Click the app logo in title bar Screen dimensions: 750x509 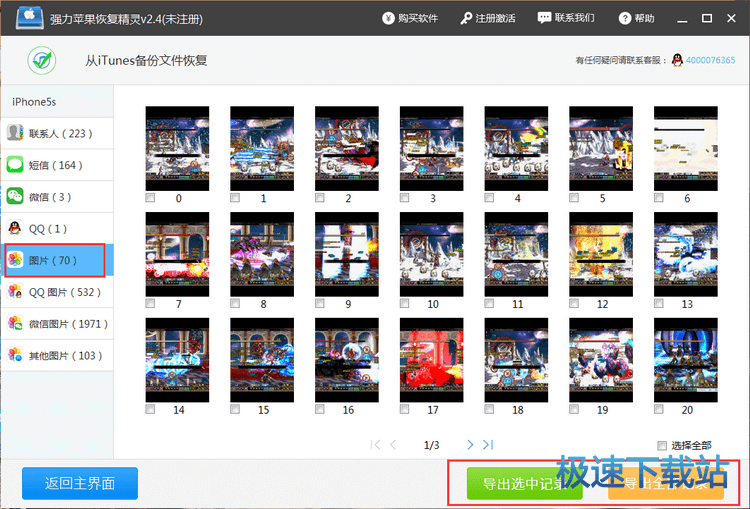(30, 18)
